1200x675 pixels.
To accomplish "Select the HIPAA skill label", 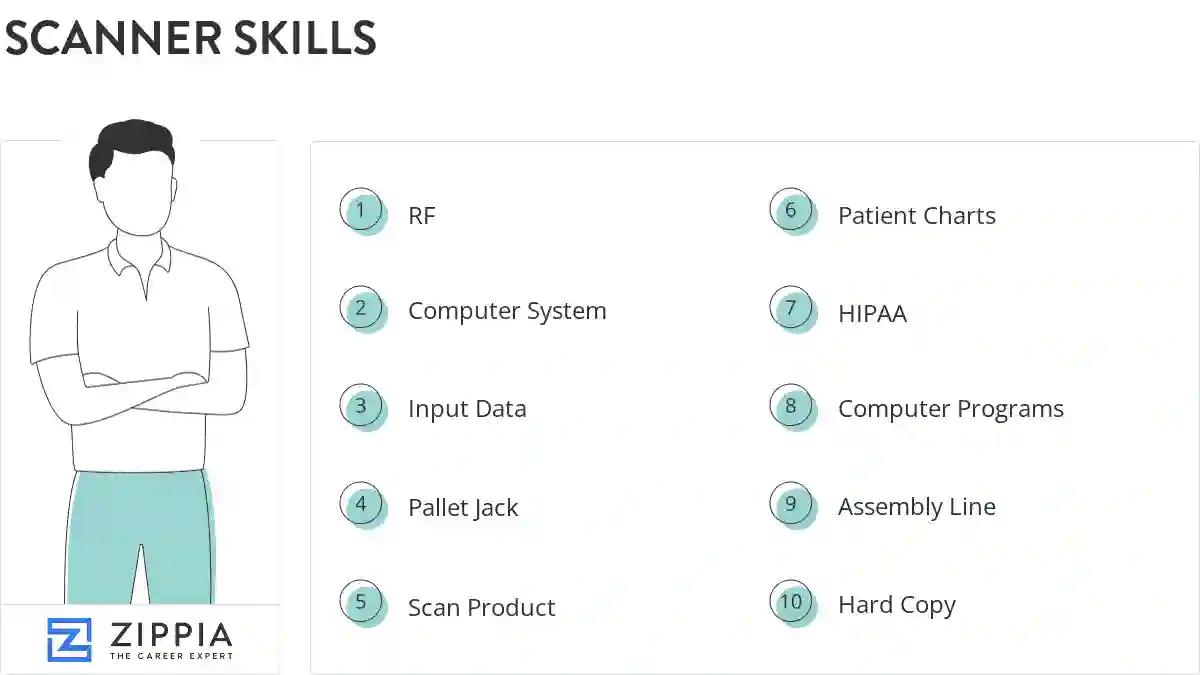I will [x=872, y=314].
